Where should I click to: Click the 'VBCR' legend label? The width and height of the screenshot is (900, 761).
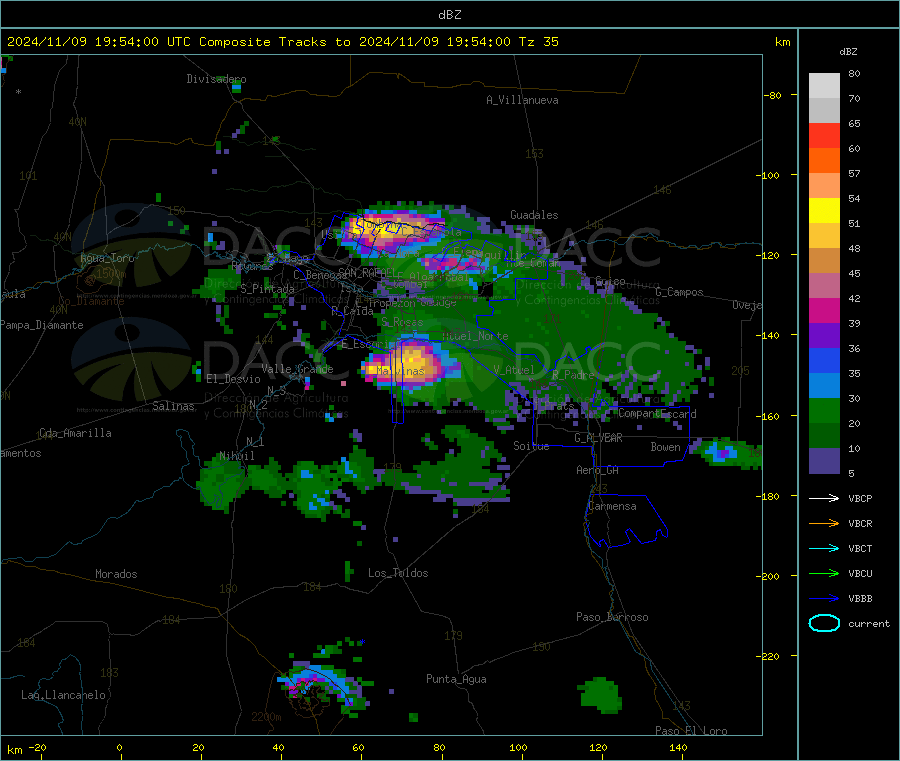(x=860, y=523)
